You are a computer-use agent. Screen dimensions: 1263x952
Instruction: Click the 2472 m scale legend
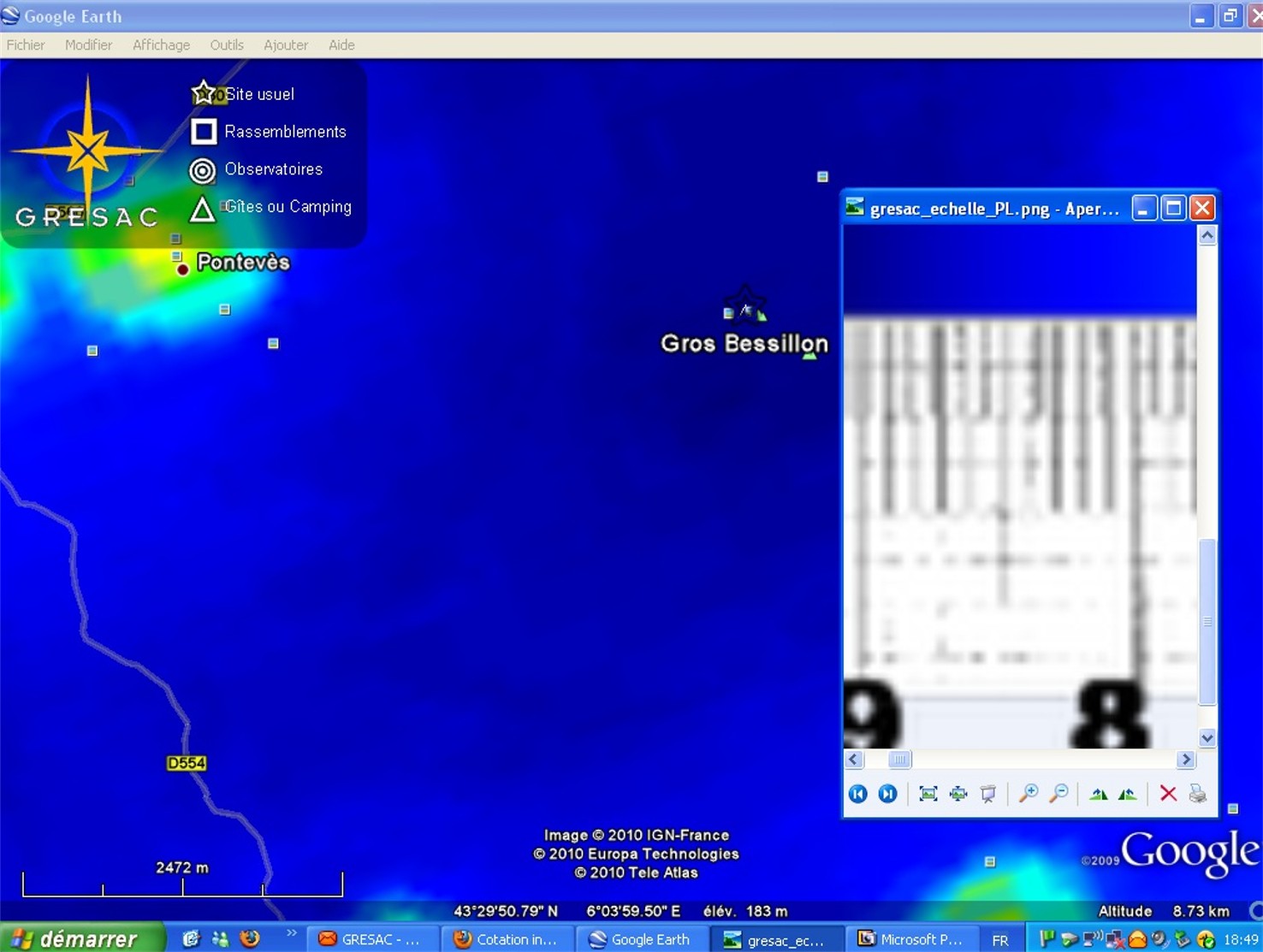182,878
